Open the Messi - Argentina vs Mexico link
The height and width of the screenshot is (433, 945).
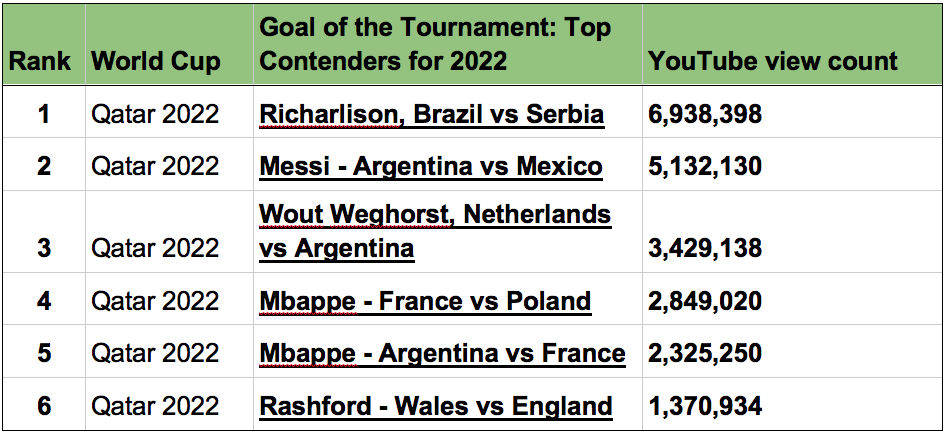click(431, 166)
